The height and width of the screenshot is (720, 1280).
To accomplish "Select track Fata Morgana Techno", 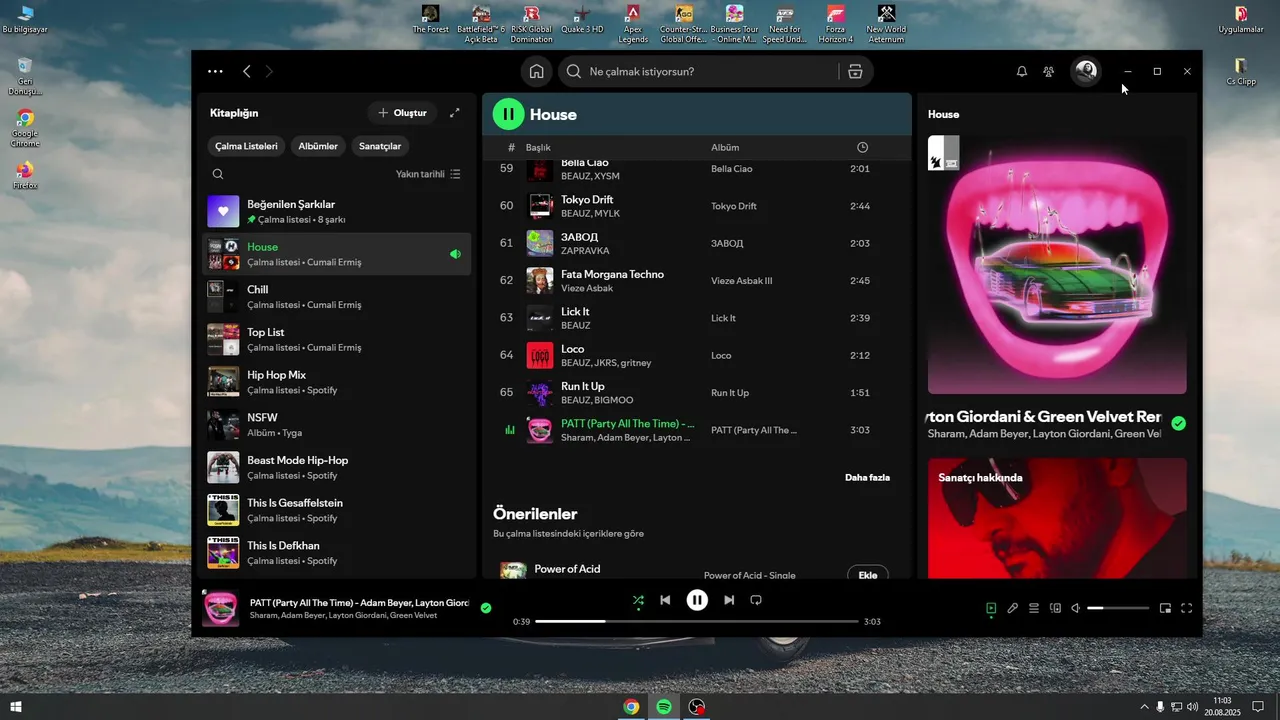I will 697,281.
